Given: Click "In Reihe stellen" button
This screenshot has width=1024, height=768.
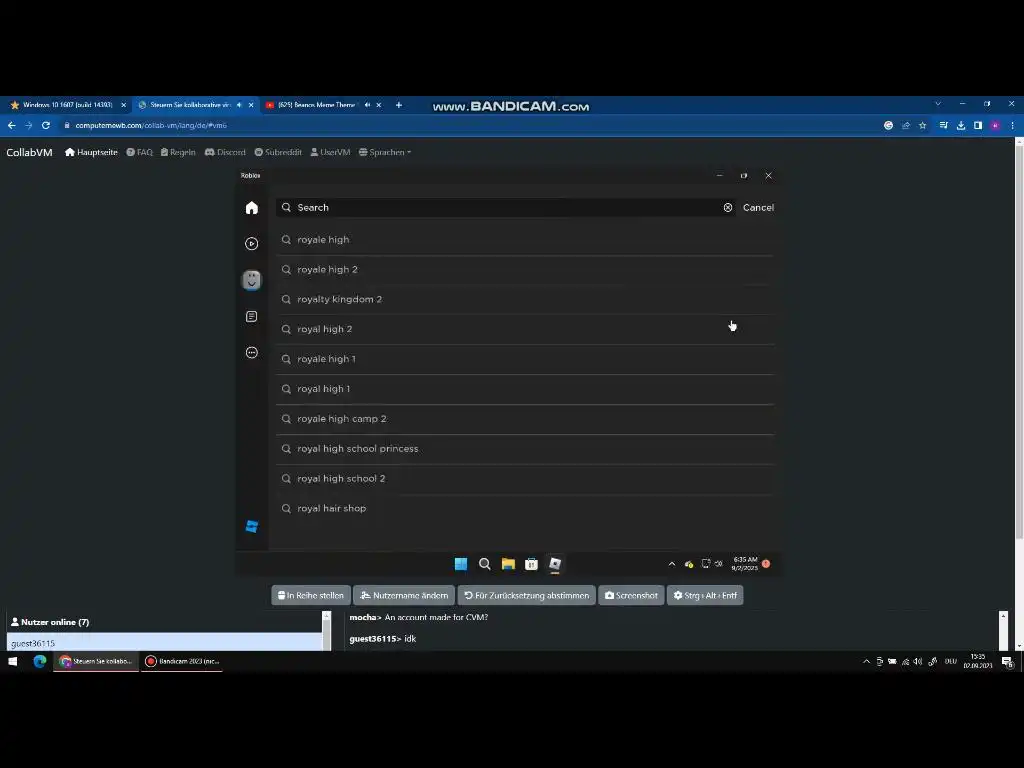Looking at the screenshot, I should (311, 596).
